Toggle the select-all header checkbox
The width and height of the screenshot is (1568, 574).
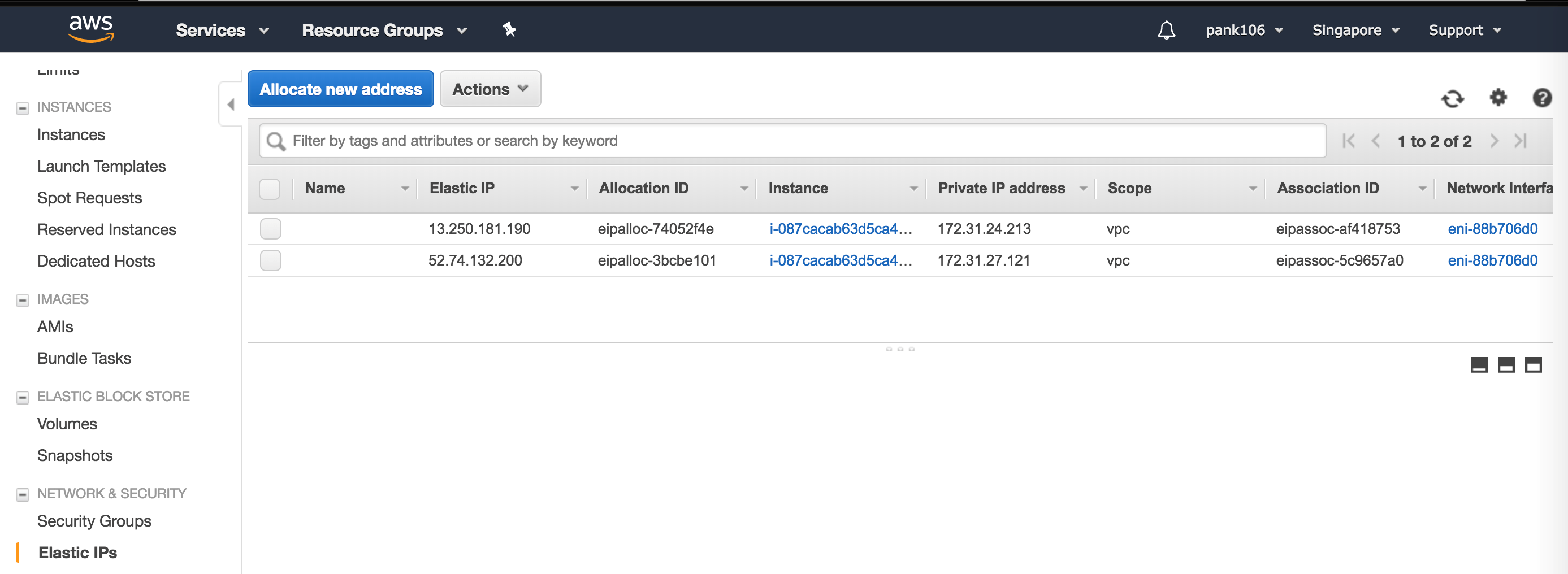point(270,189)
